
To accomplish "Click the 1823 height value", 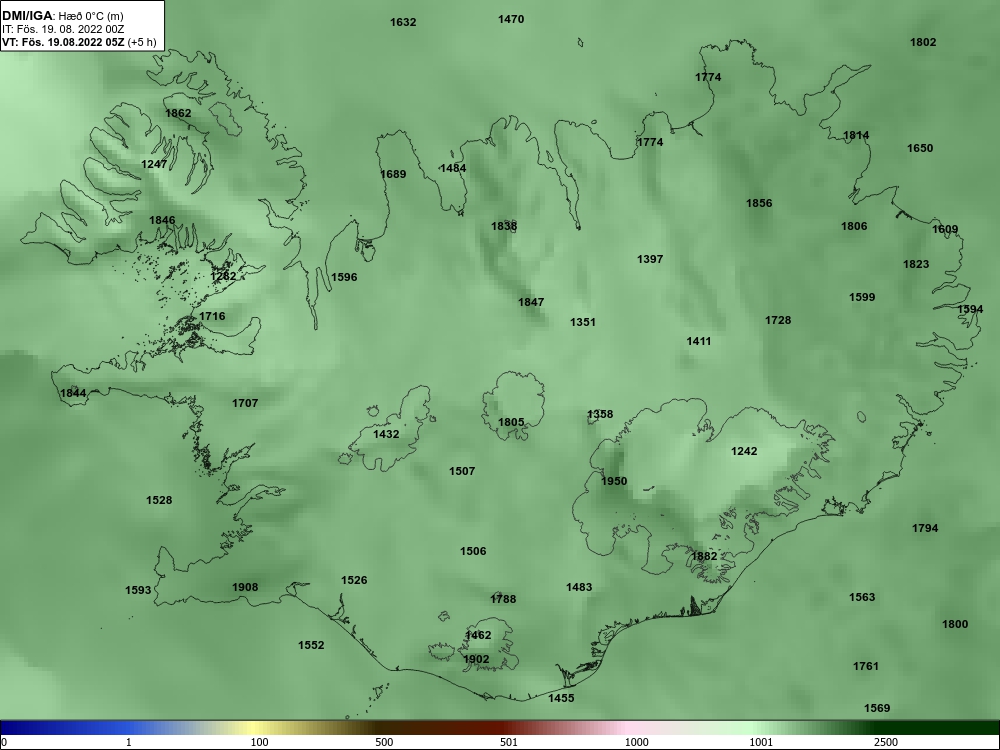I will point(916,264).
